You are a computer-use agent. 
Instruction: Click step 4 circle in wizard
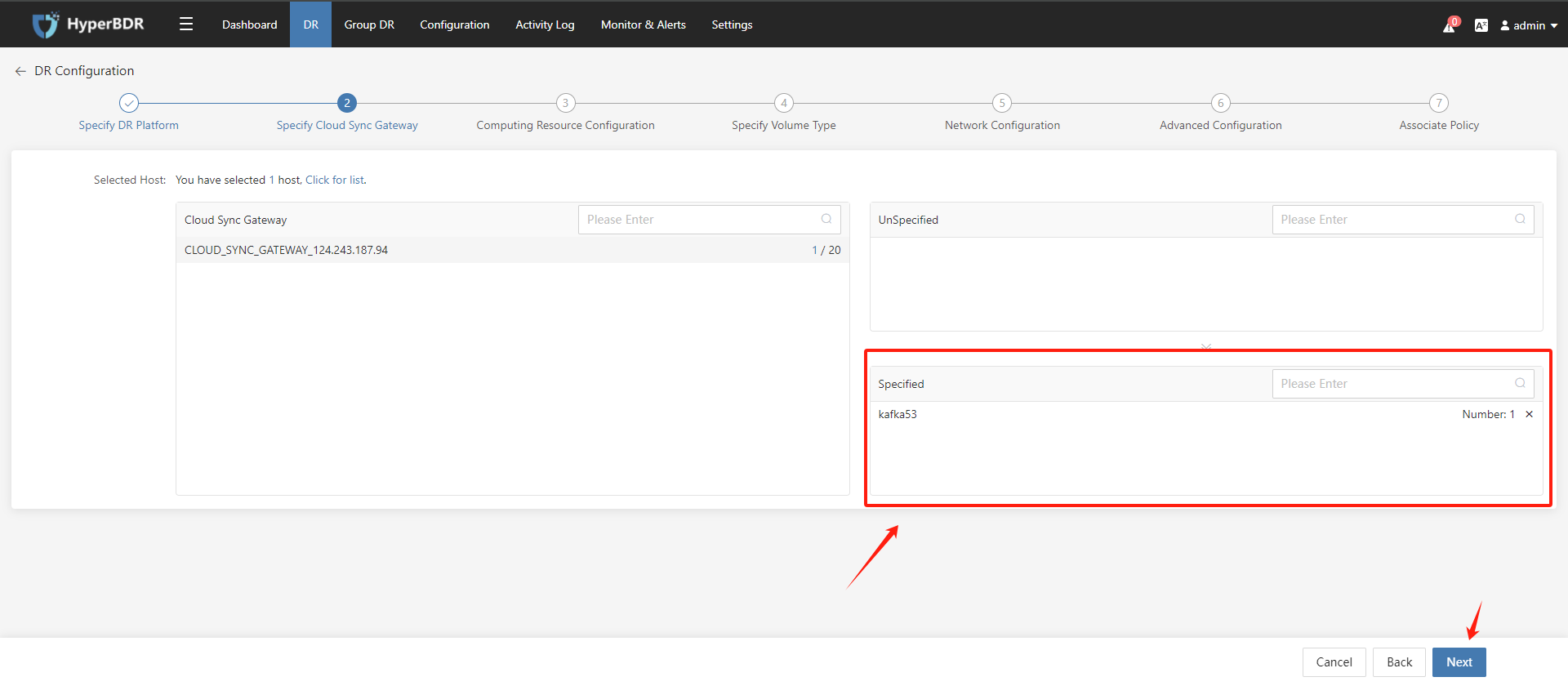[784, 103]
